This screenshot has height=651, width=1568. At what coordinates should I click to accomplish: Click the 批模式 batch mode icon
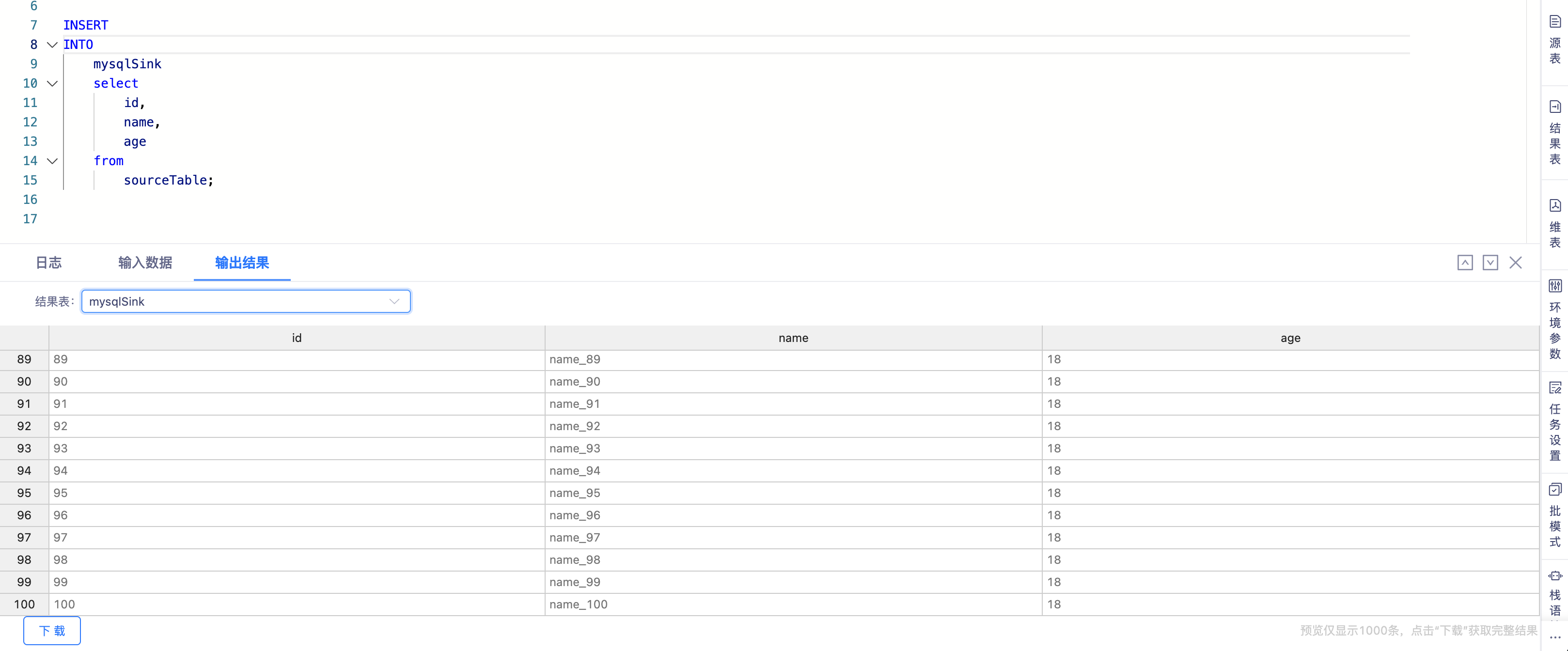point(1554,490)
